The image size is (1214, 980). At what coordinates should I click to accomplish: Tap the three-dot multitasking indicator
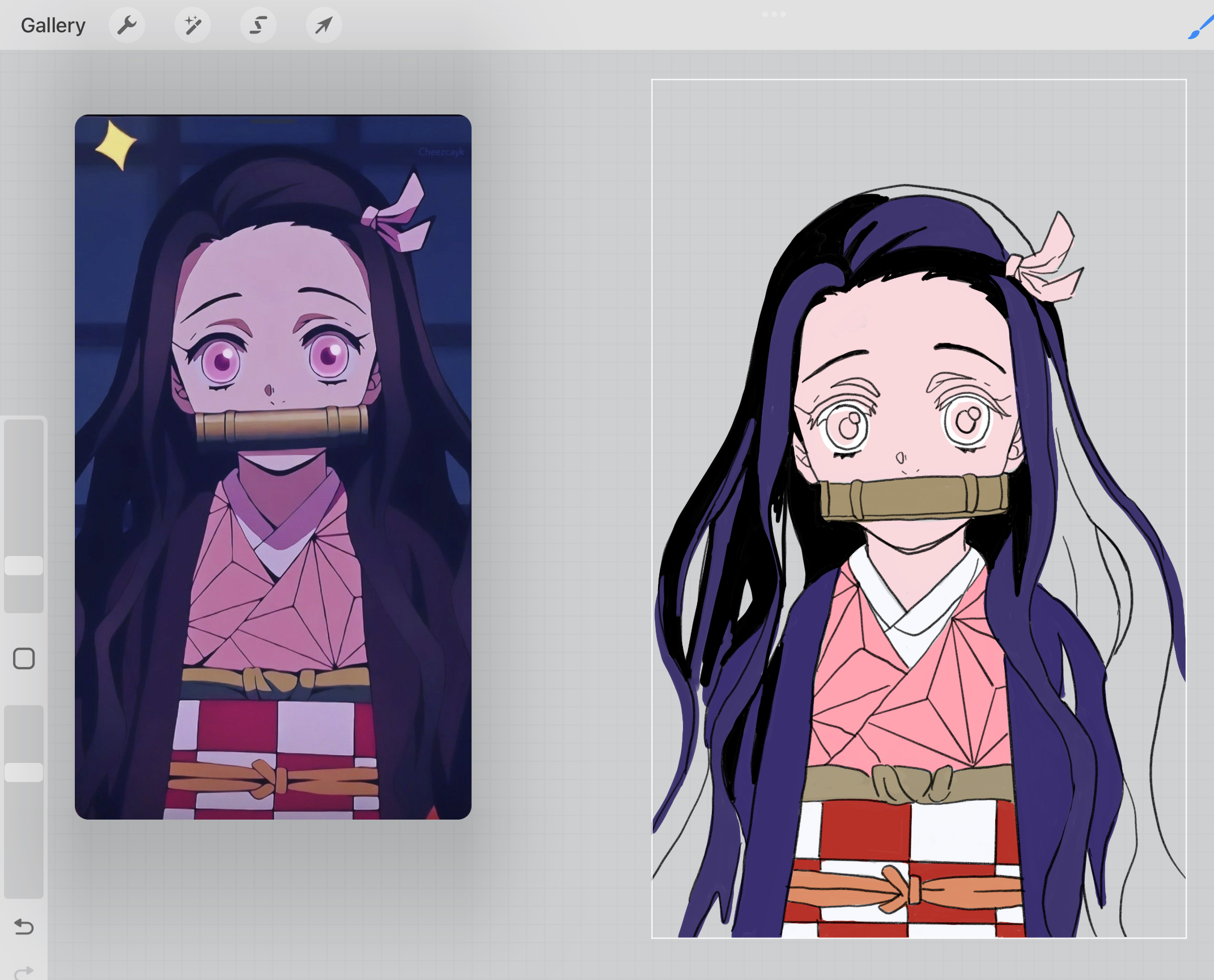coord(774,14)
